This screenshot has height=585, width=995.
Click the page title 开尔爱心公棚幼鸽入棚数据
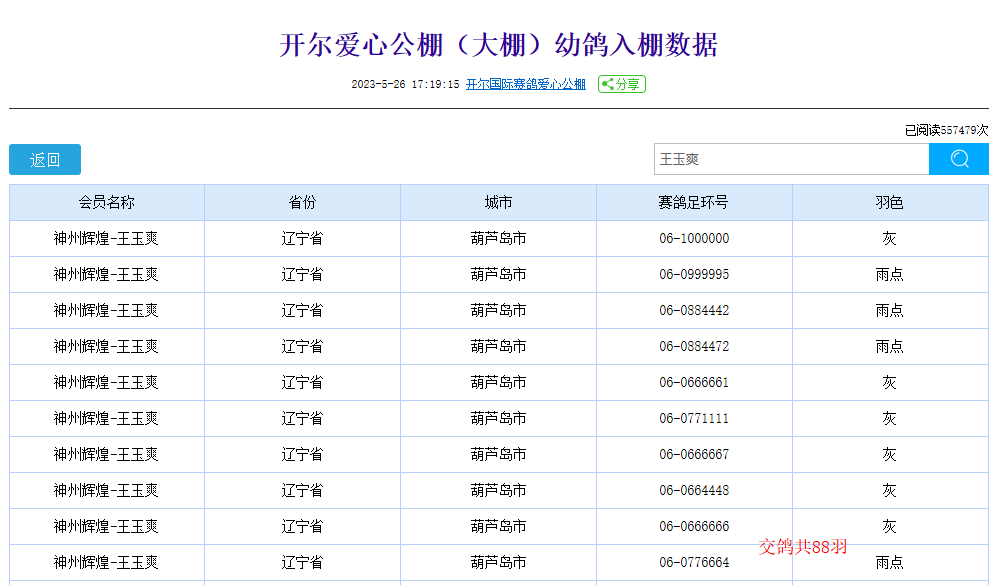pos(498,45)
